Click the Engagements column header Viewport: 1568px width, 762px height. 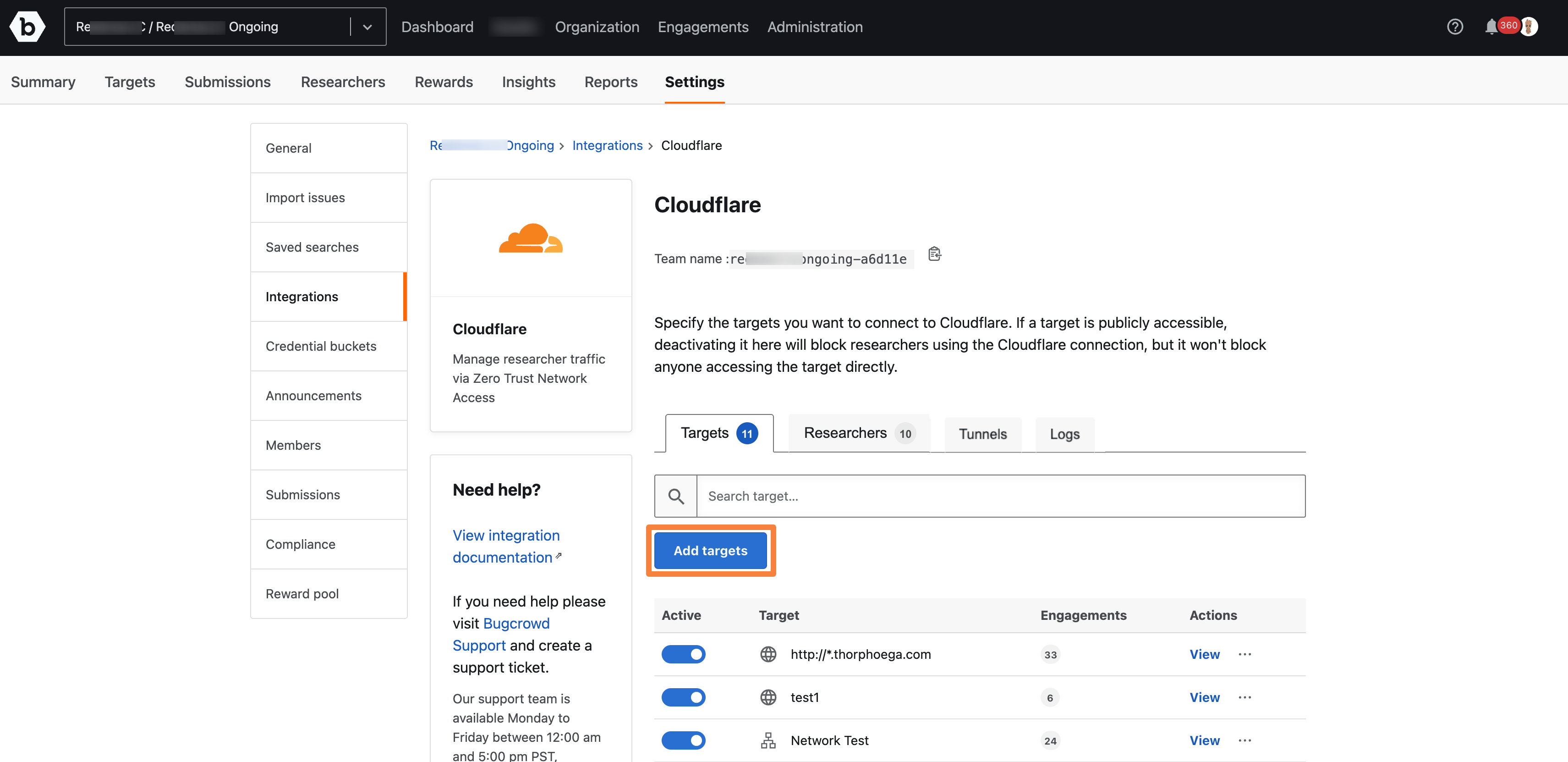tap(1083, 615)
